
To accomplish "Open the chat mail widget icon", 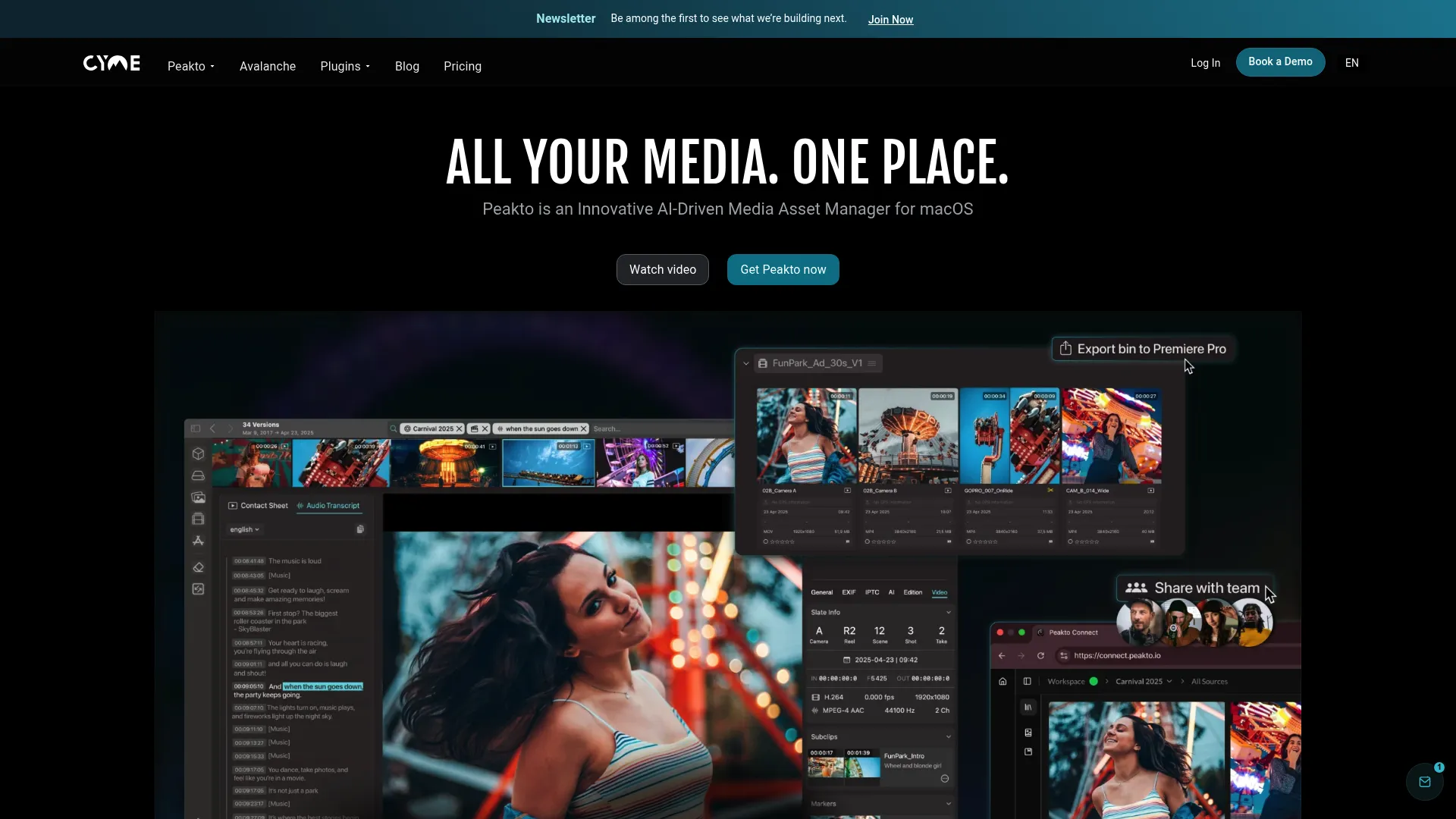I will (x=1425, y=782).
